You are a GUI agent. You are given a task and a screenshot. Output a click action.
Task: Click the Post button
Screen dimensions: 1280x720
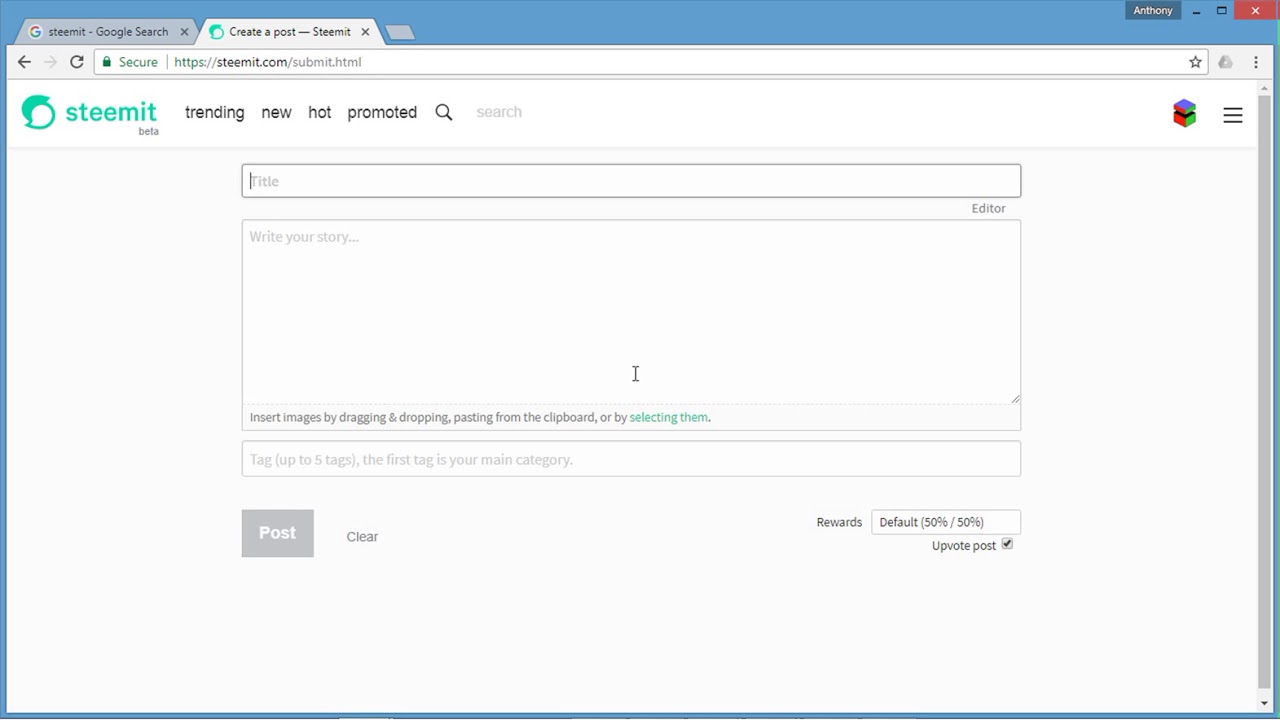pos(277,533)
